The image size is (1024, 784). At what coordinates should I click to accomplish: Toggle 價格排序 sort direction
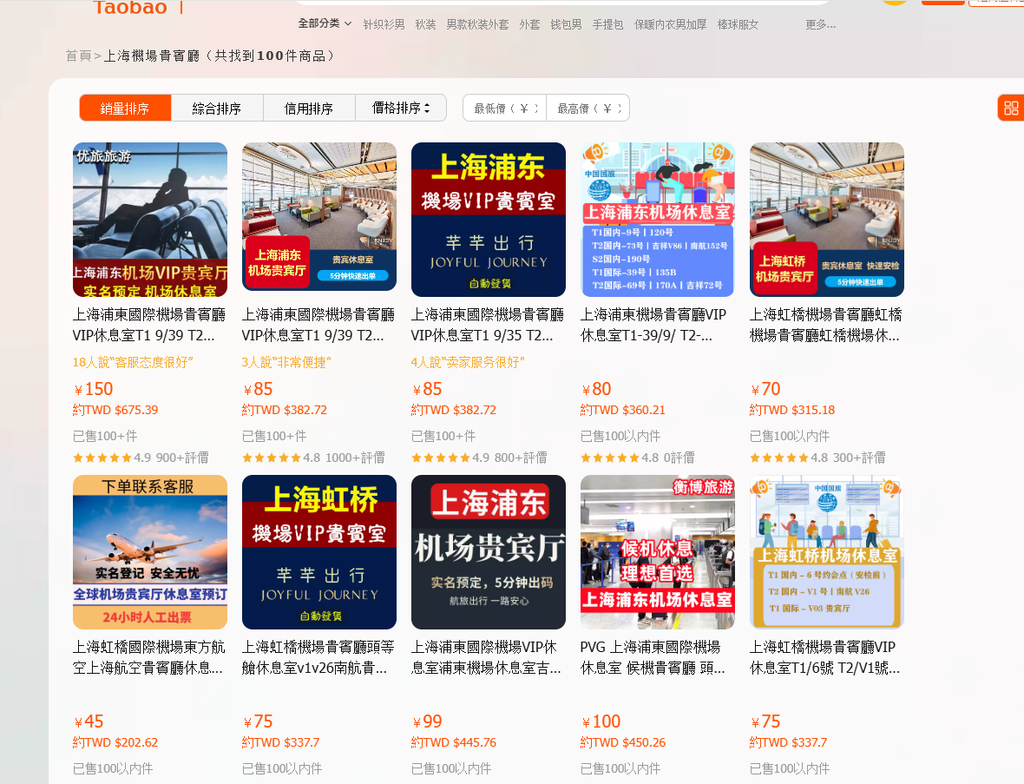point(401,108)
